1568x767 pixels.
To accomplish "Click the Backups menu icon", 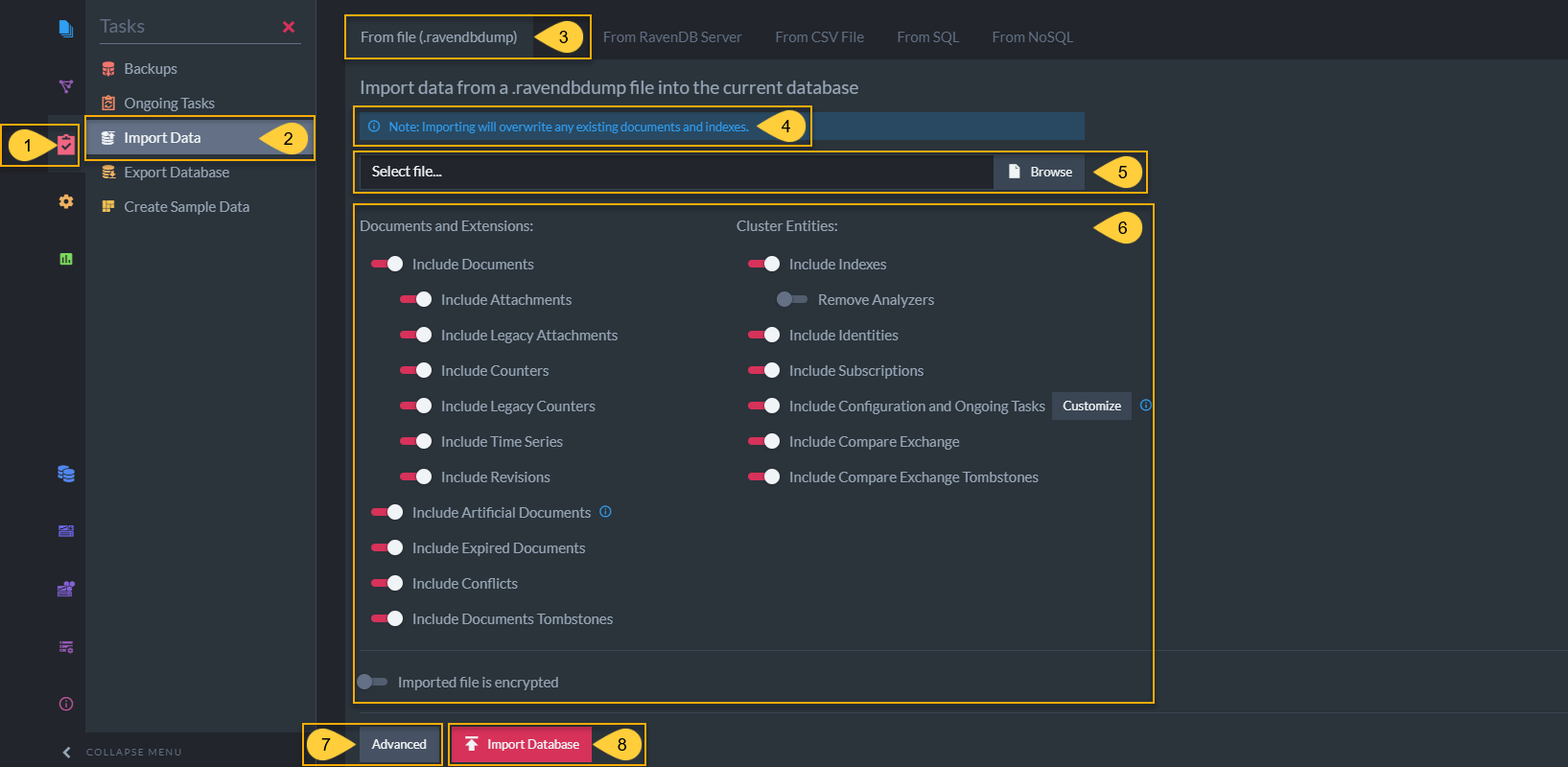I will pyautogui.click(x=108, y=69).
